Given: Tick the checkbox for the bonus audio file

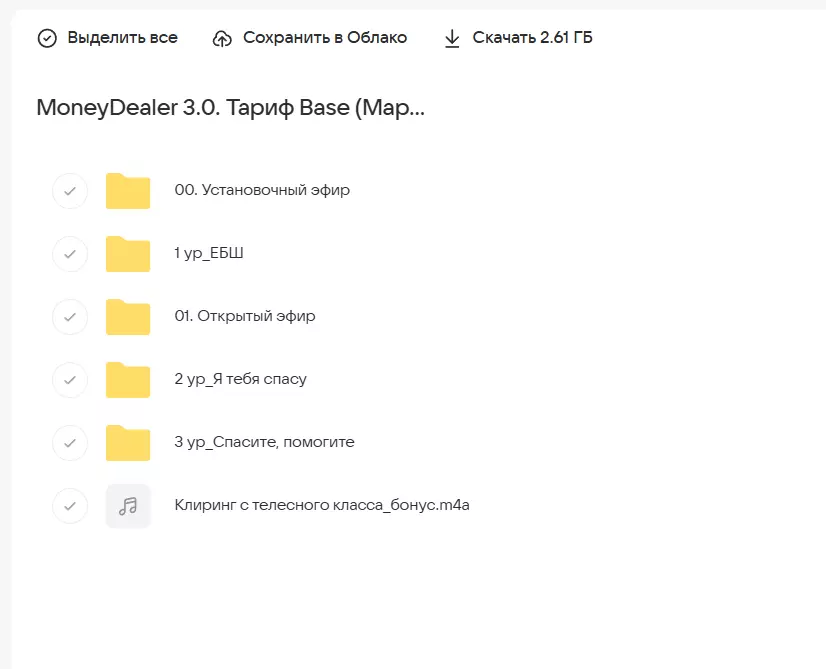Looking at the screenshot, I should (69, 505).
